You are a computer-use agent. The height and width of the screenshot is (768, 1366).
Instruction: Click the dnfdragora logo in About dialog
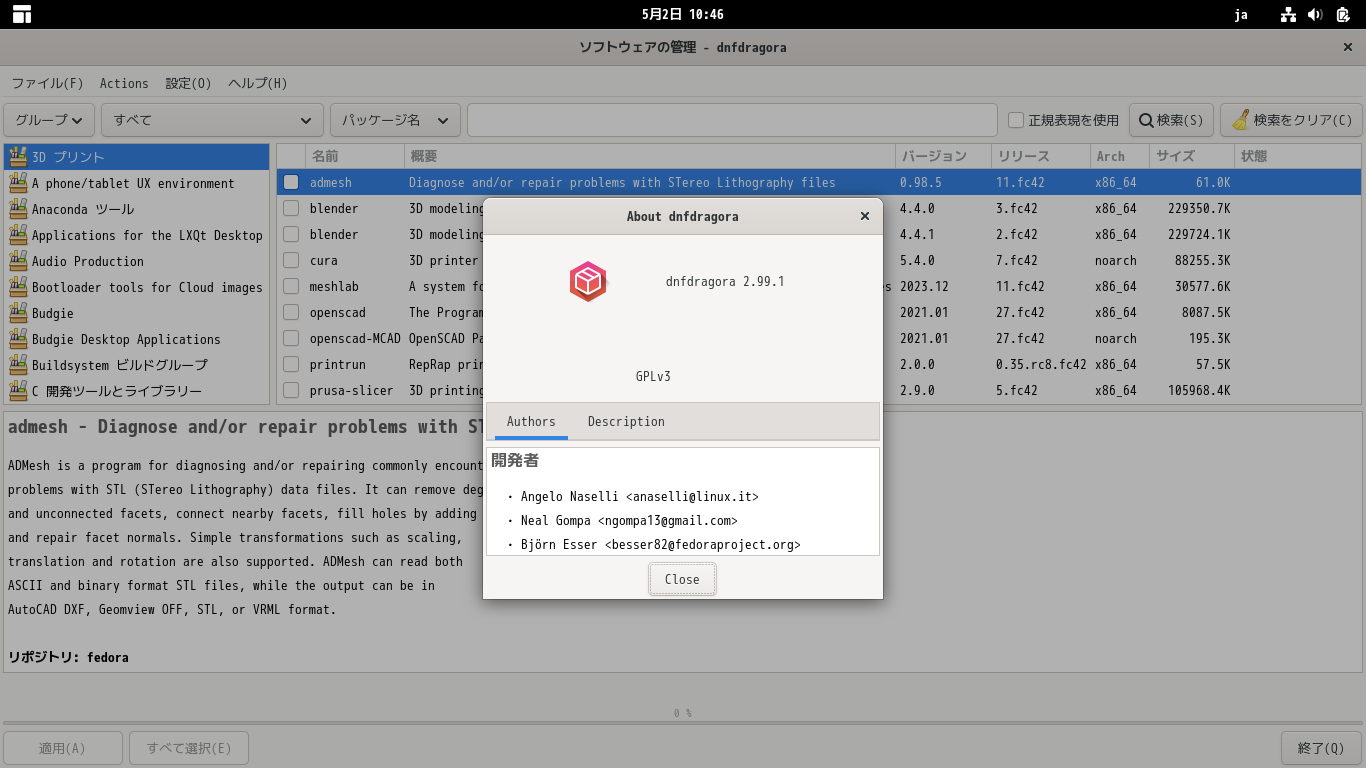[x=588, y=282]
